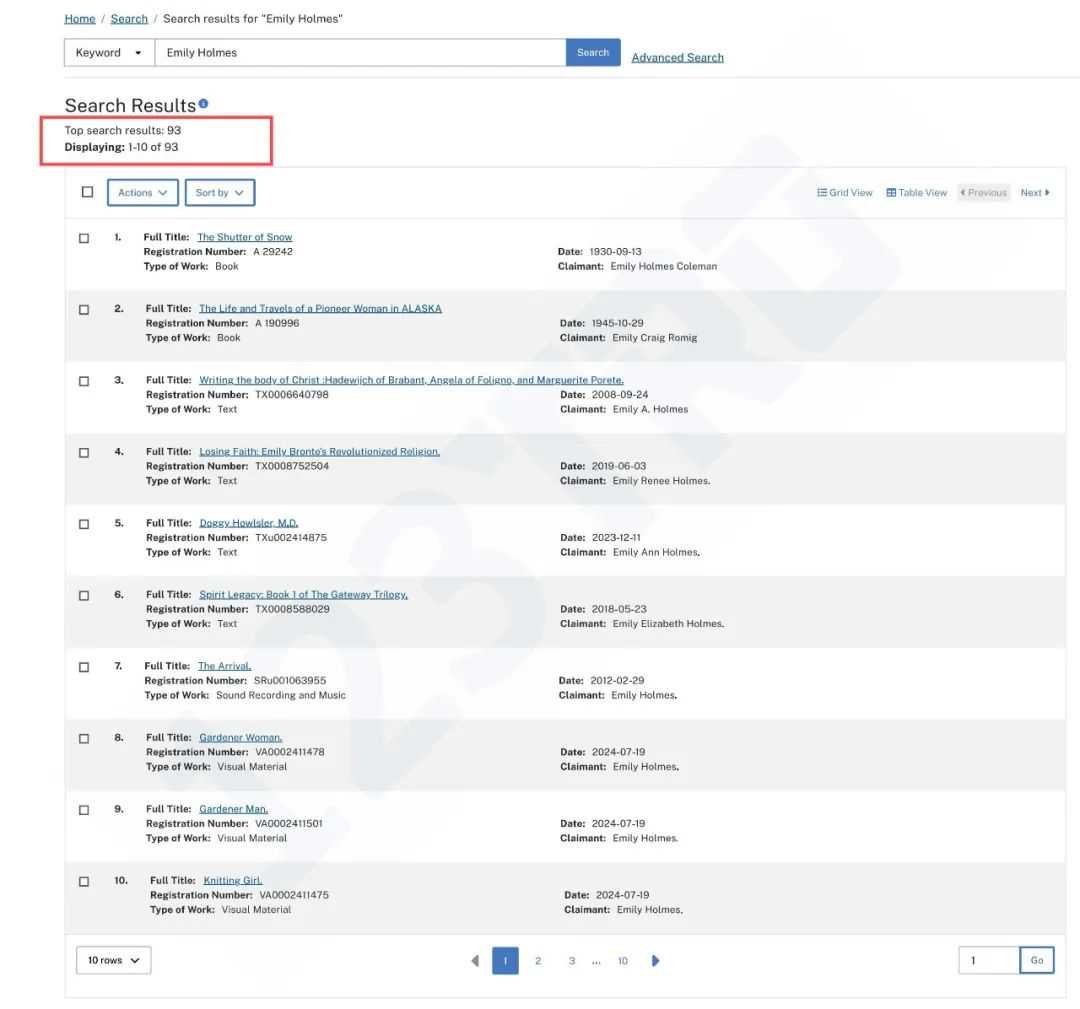Go to results page 2

pyautogui.click(x=538, y=961)
